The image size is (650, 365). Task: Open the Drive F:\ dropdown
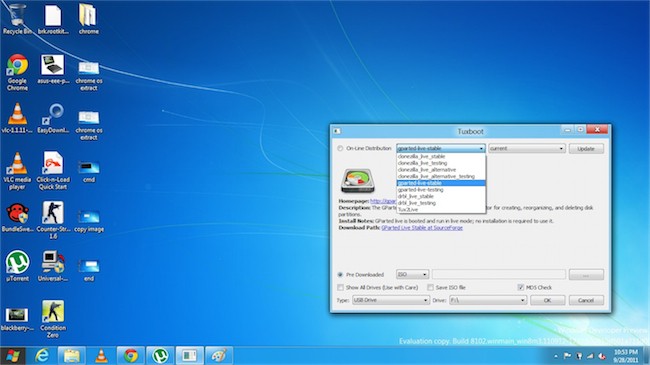[488, 300]
